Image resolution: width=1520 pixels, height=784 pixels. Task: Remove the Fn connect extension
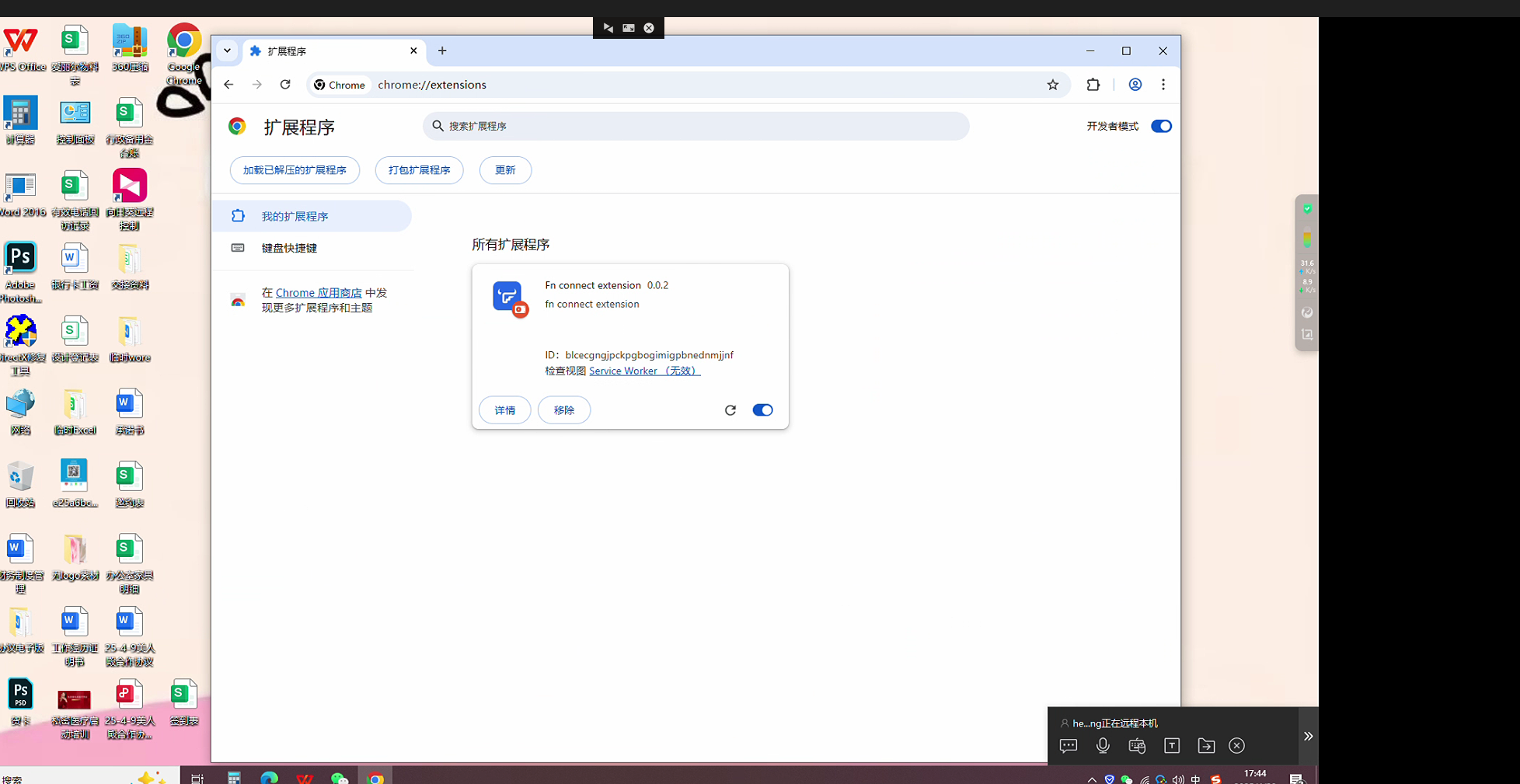pos(564,410)
